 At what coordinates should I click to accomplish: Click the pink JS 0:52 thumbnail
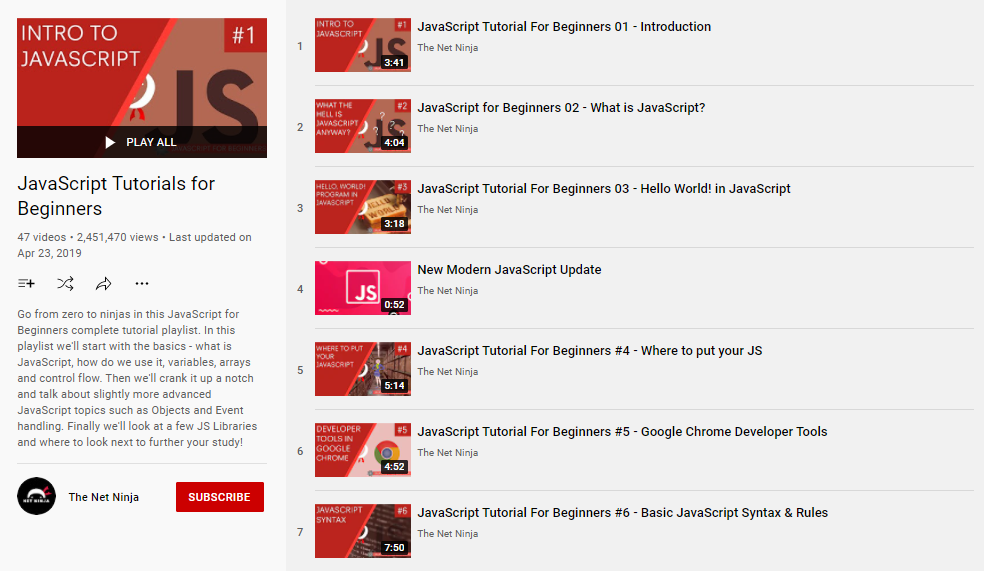point(363,288)
